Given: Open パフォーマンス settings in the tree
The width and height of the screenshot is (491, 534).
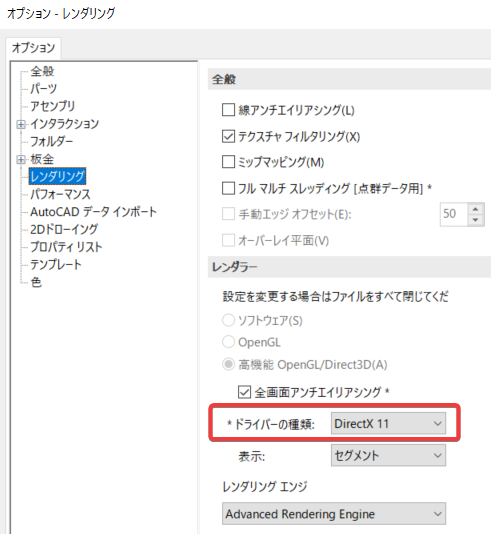Looking at the screenshot, I should 61,194.
